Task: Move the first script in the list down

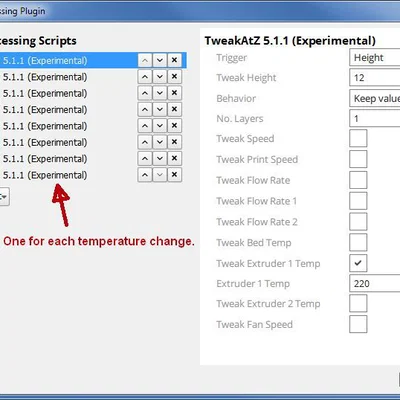Action: tap(160, 60)
